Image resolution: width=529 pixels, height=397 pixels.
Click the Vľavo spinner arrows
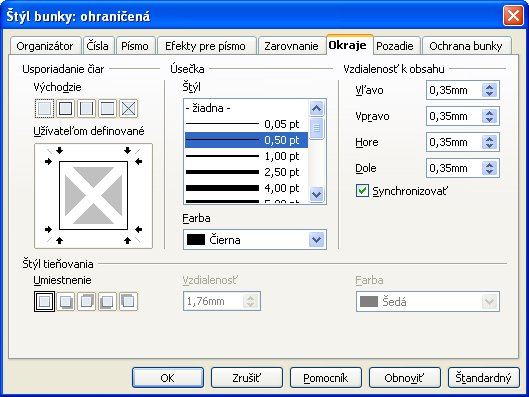(490, 90)
